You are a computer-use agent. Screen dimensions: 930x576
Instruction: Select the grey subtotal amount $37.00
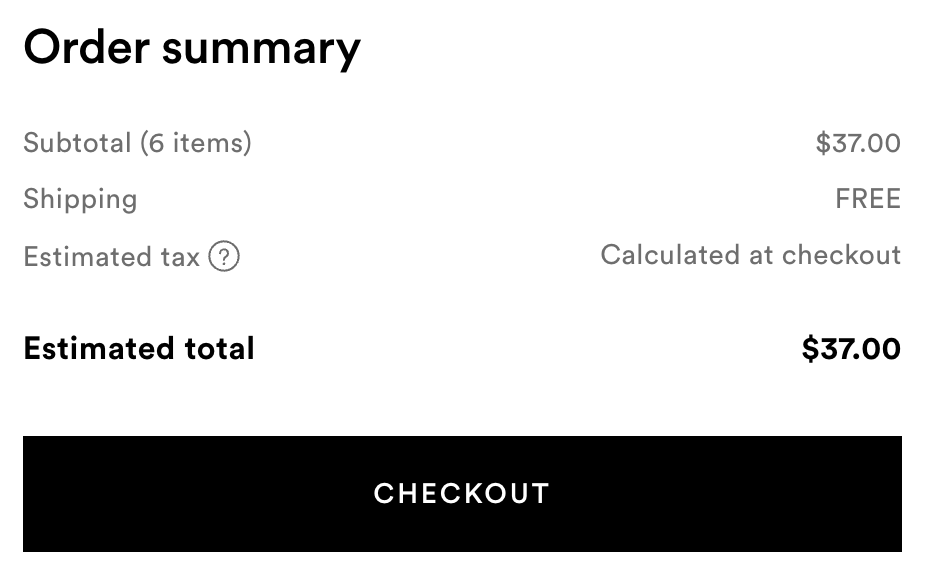[858, 143]
